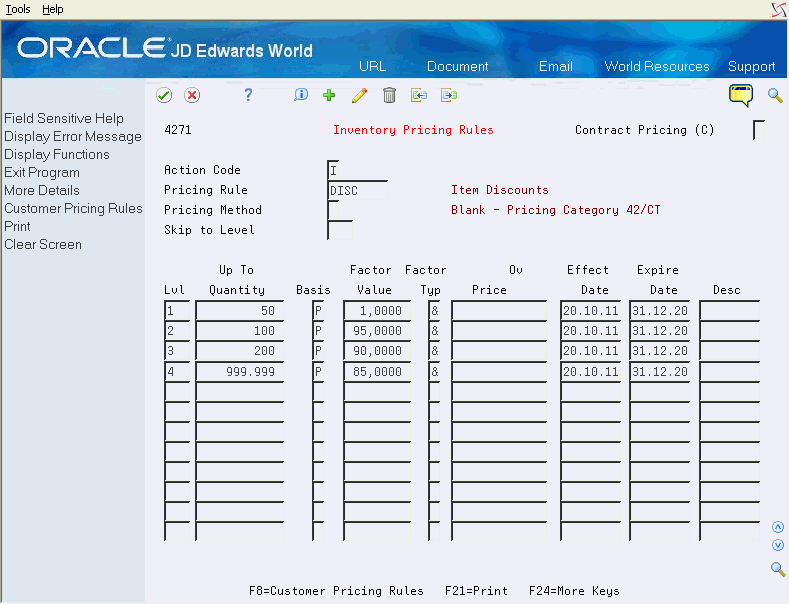Click the Lvl field showing 1
789x604 pixels.
[x=177, y=311]
